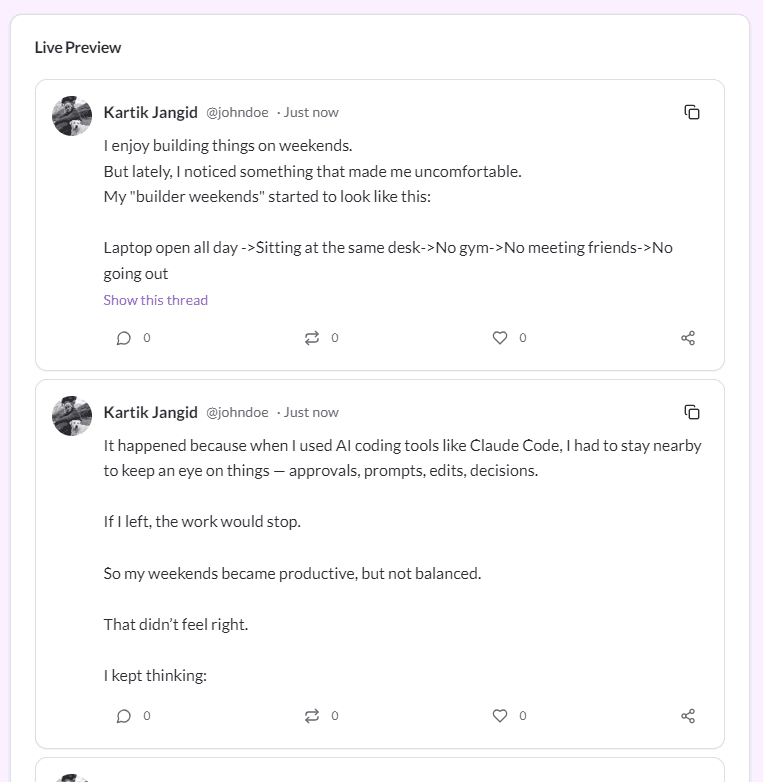Image resolution: width=763 pixels, height=782 pixels.
Task: Click Kartik Jangid's avatar on the first post
Action: coord(72,116)
